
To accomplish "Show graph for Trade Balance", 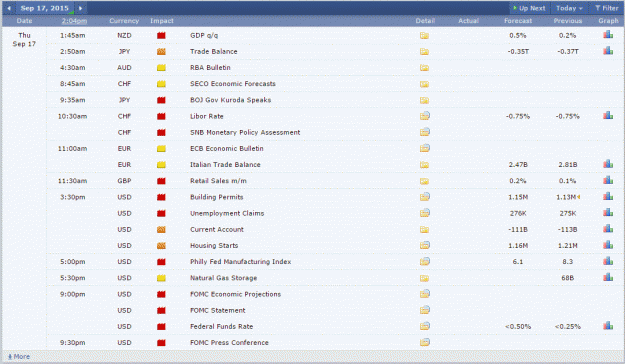I will (608, 51).
